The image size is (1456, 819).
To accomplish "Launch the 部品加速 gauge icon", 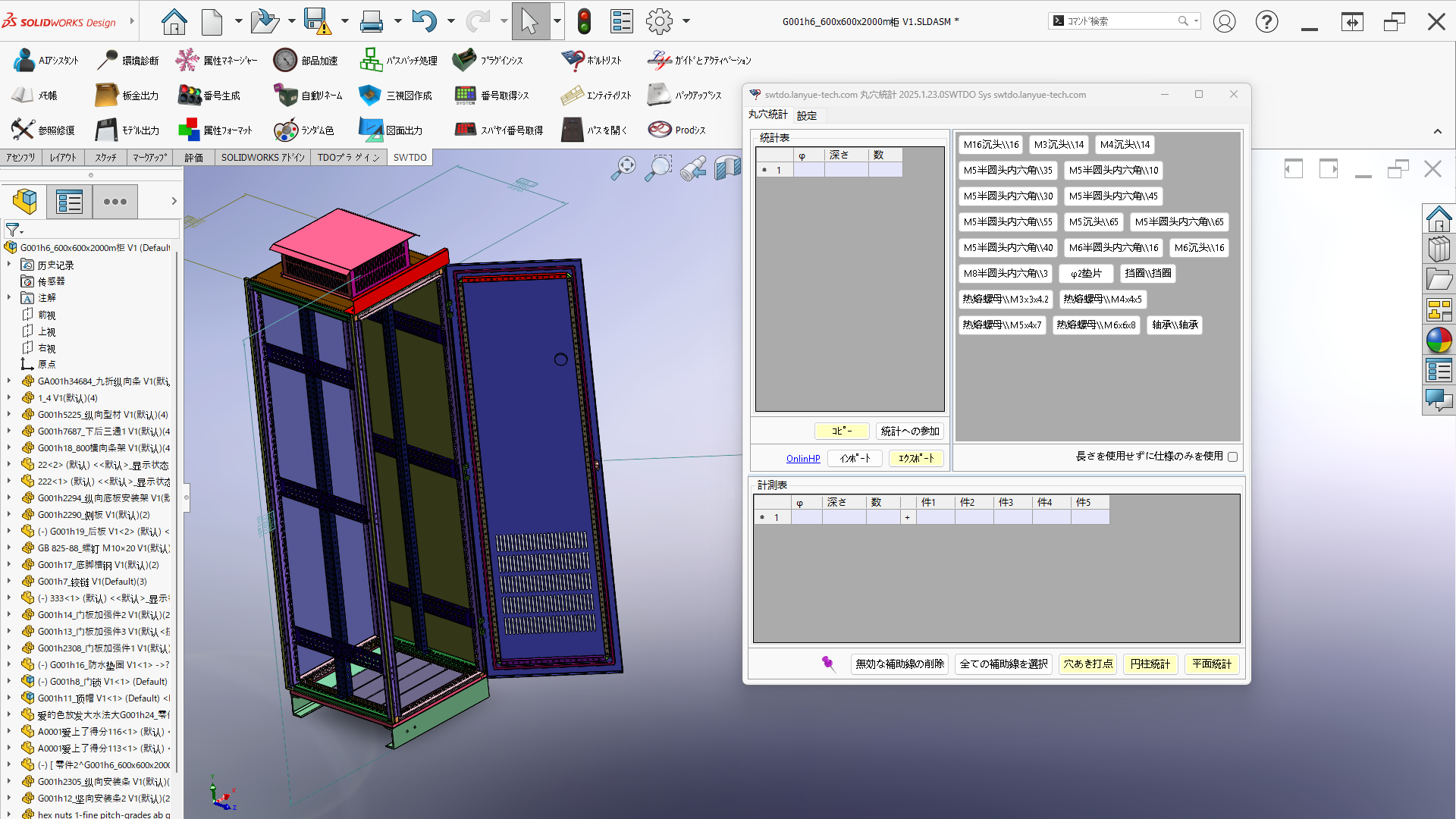I will coord(285,60).
